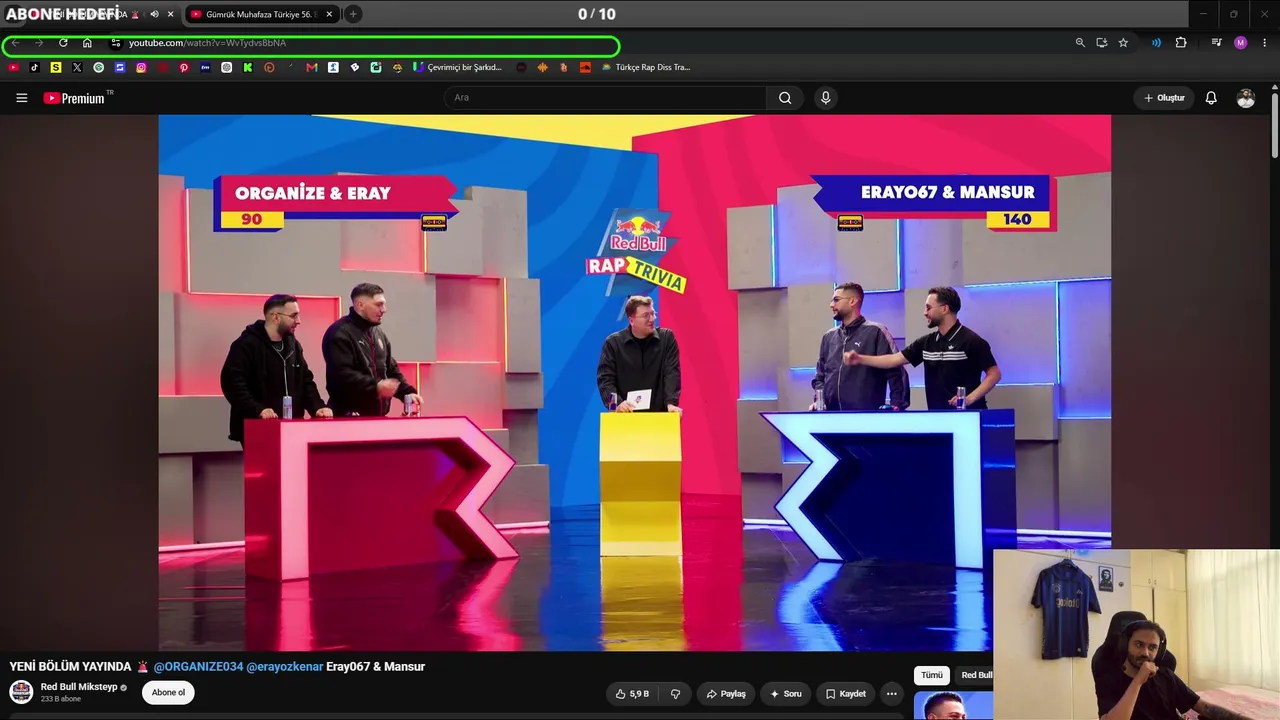The height and width of the screenshot is (720, 1280).
Task: Open the YouTube guide hamburger menu
Action: point(21,98)
